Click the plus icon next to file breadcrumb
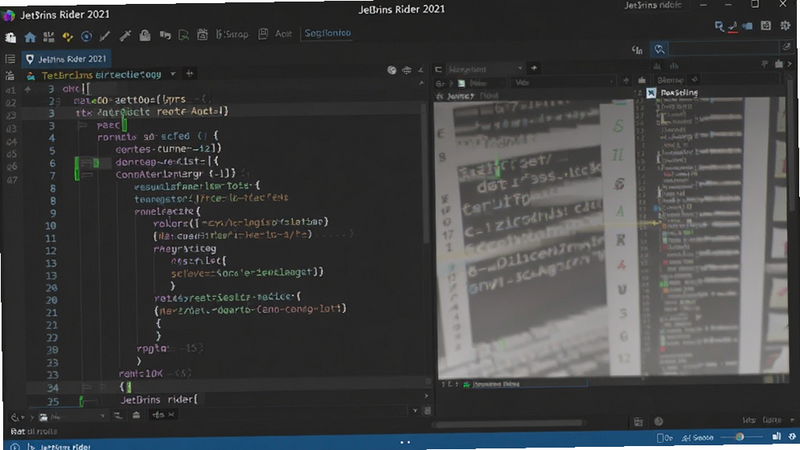The image size is (800, 450). coord(189,73)
